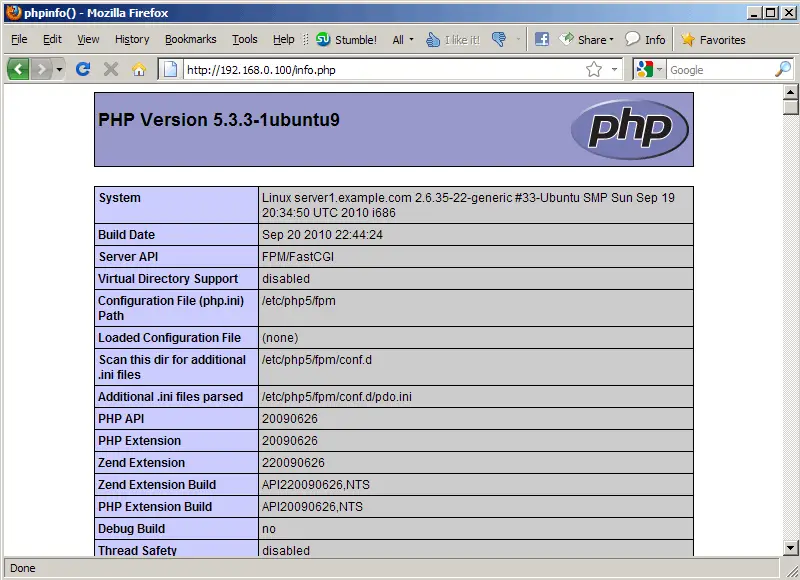Open the History menu

132,39
